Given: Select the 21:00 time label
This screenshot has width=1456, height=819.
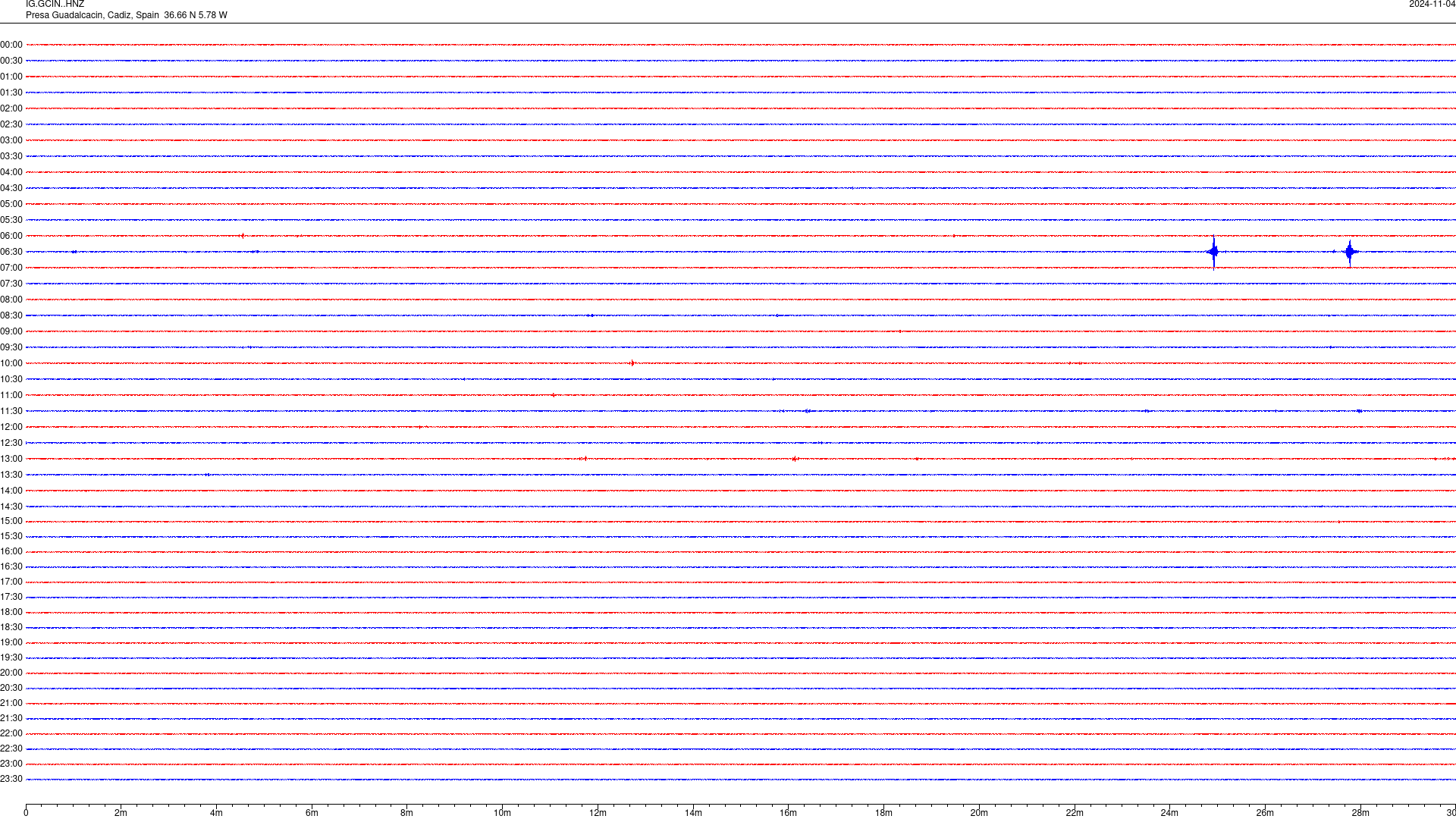Looking at the screenshot, I should tap(11, 703).
